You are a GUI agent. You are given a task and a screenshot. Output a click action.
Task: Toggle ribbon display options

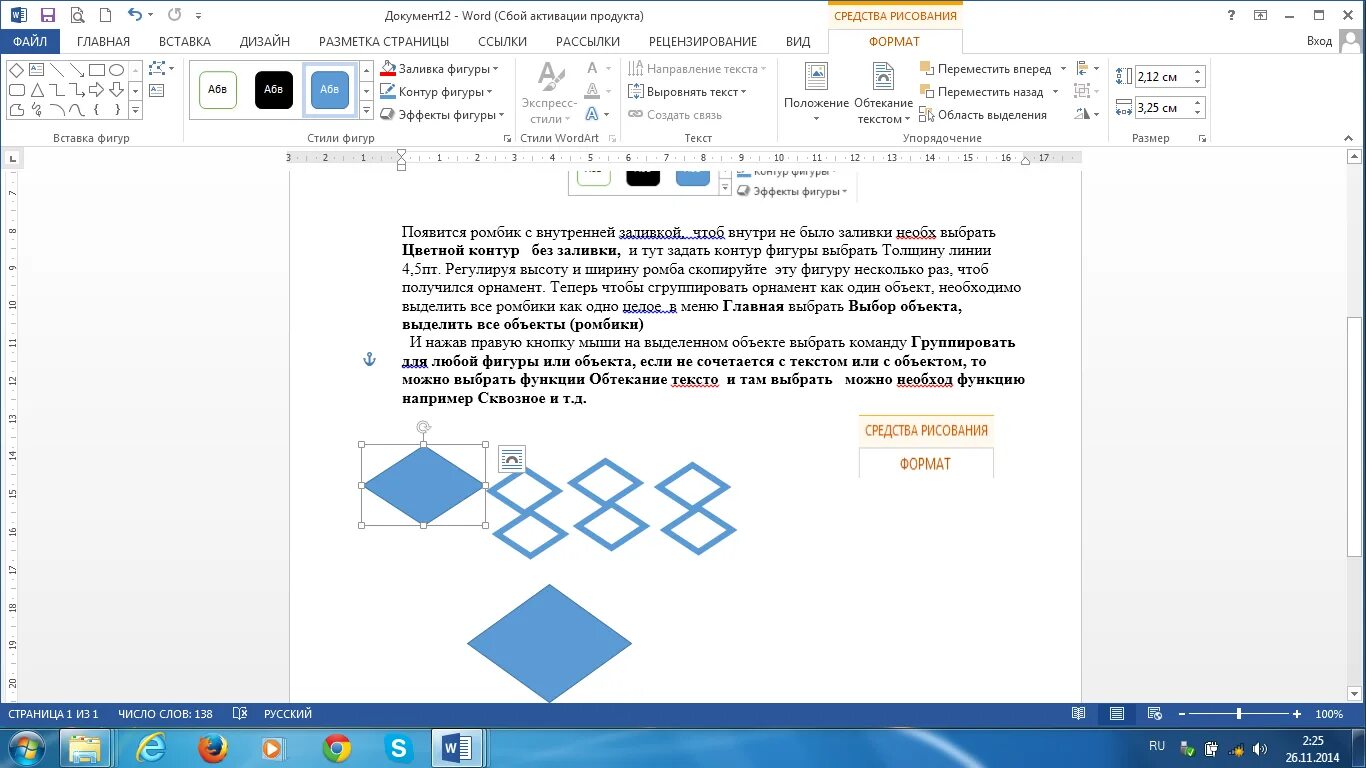[1260, 15]
